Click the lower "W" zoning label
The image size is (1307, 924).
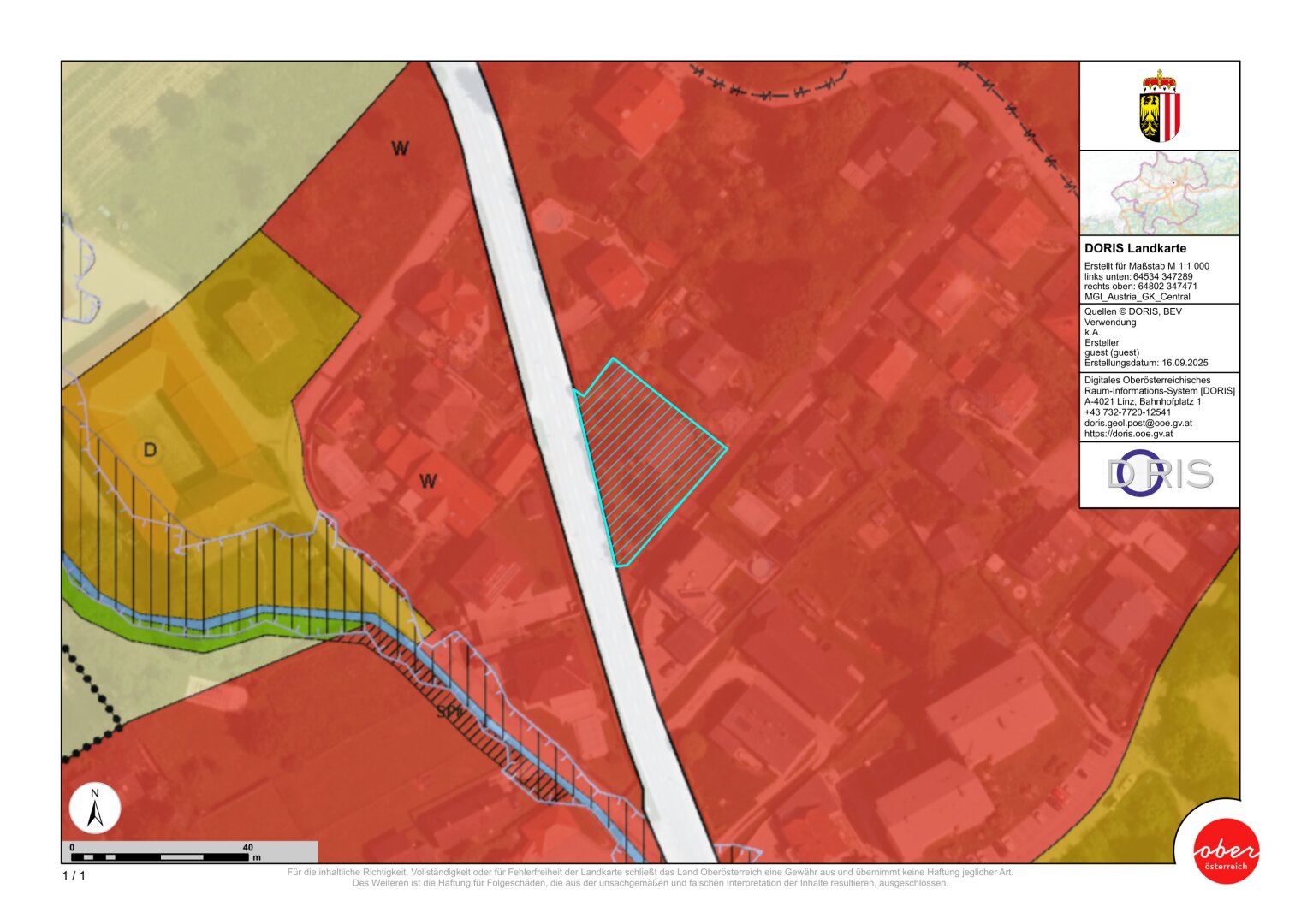pyautogui.click(x=428, y=482)
